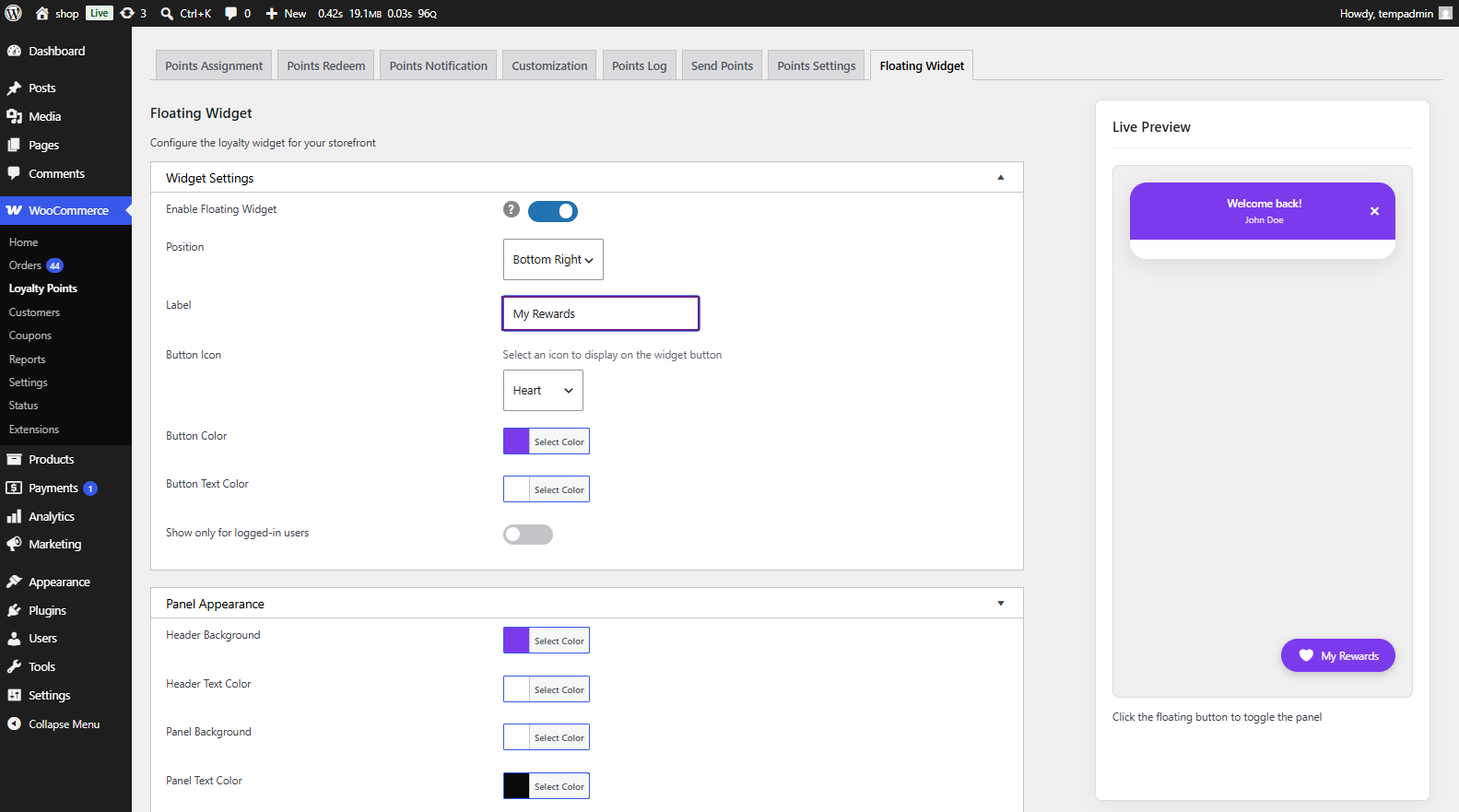1459x812 pixels.
Task: Open the Position Bottom Right dropdown
Action: point(553,260)
